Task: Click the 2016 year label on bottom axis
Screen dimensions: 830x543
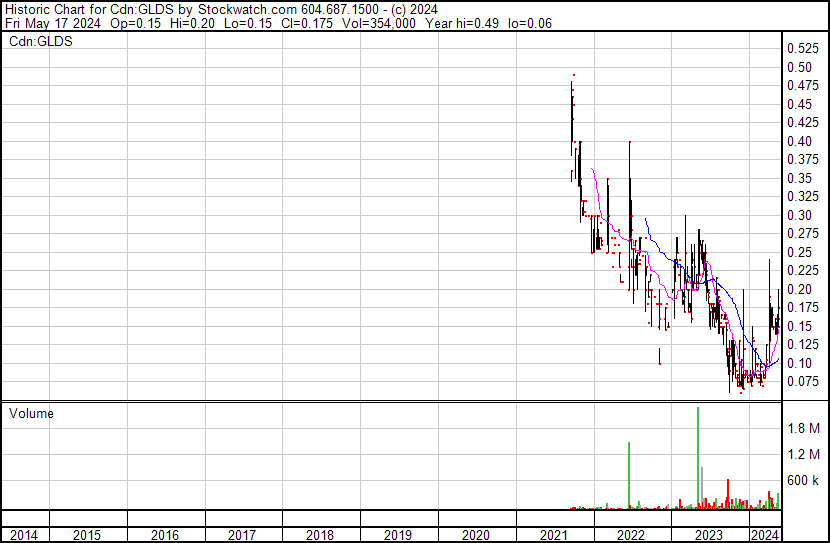Action: point(164,534)
